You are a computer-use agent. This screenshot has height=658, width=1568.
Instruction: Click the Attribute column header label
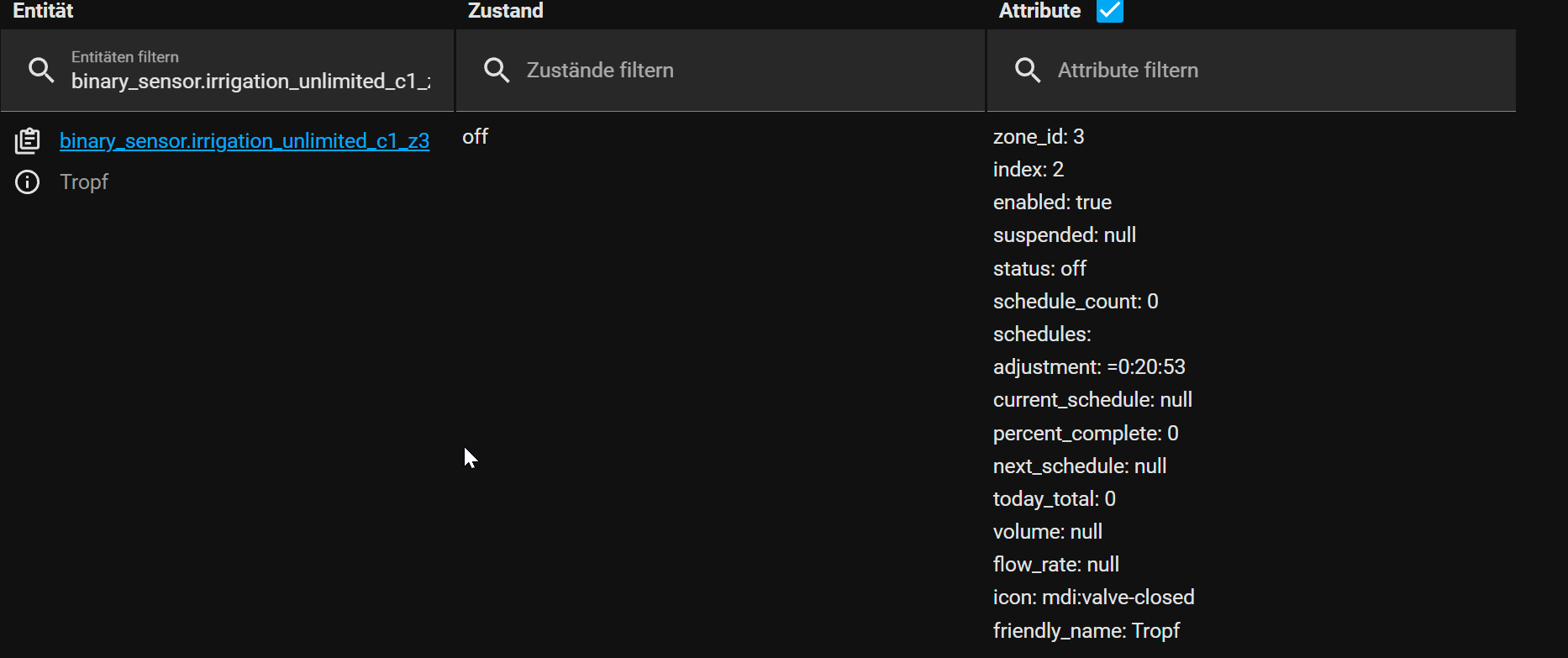click(1039, 11)
